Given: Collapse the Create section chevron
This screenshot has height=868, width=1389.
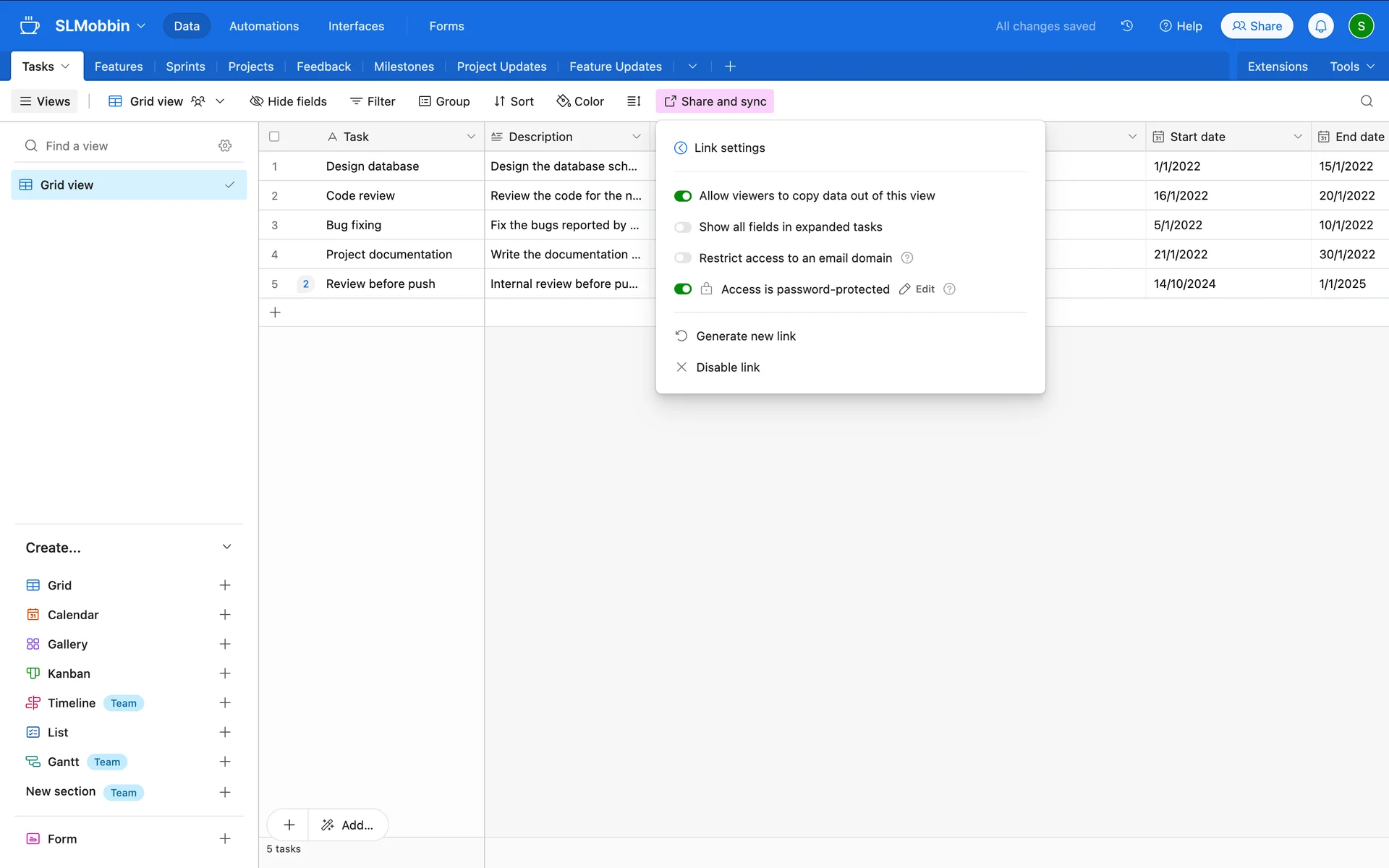Looking at the screenshot, I should pos(226,547).
